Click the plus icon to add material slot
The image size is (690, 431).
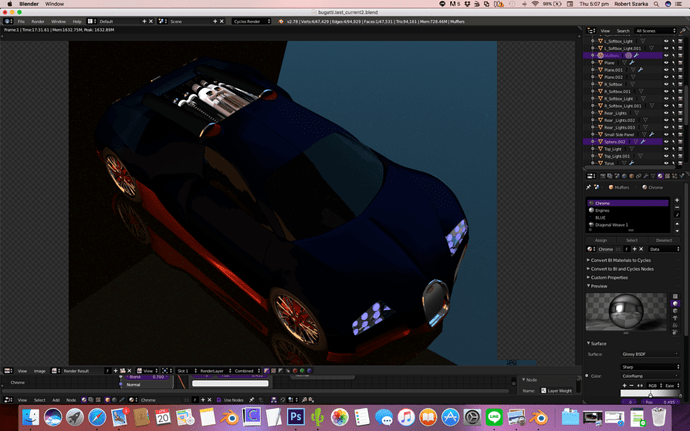click(675, 201)
